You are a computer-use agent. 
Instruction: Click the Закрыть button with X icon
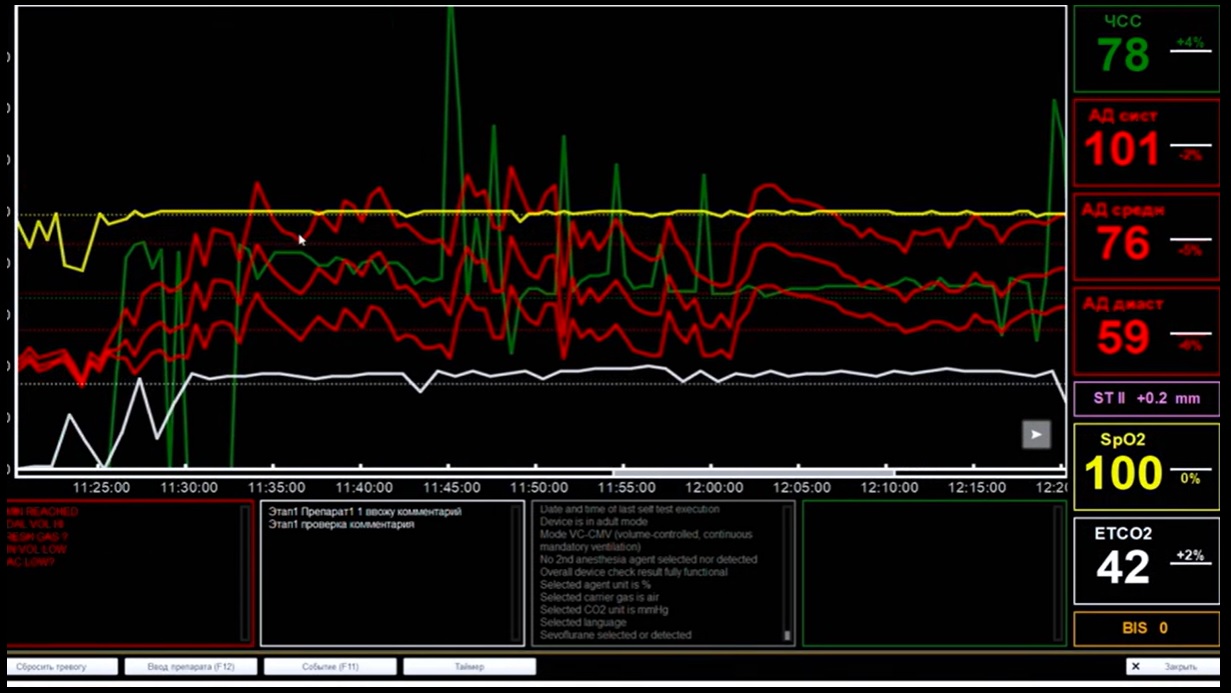1172,666
